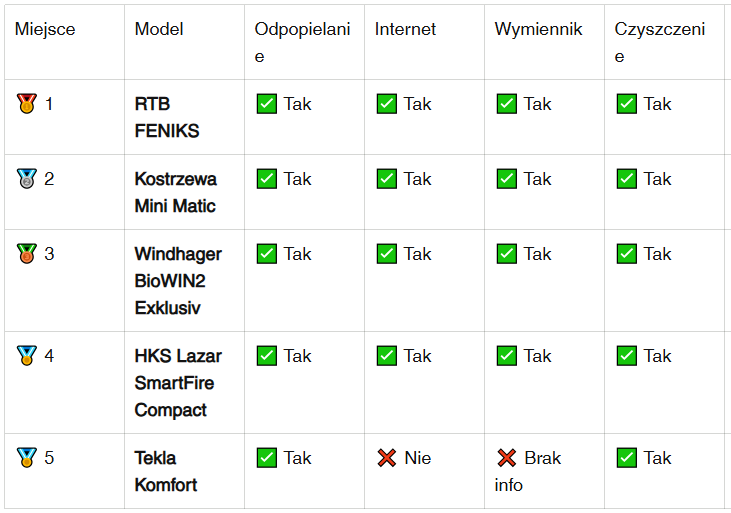The image size is (731, 513).
Task: Click the green check in RTB FENIKS Internet cell
Action: coord(386,104)
